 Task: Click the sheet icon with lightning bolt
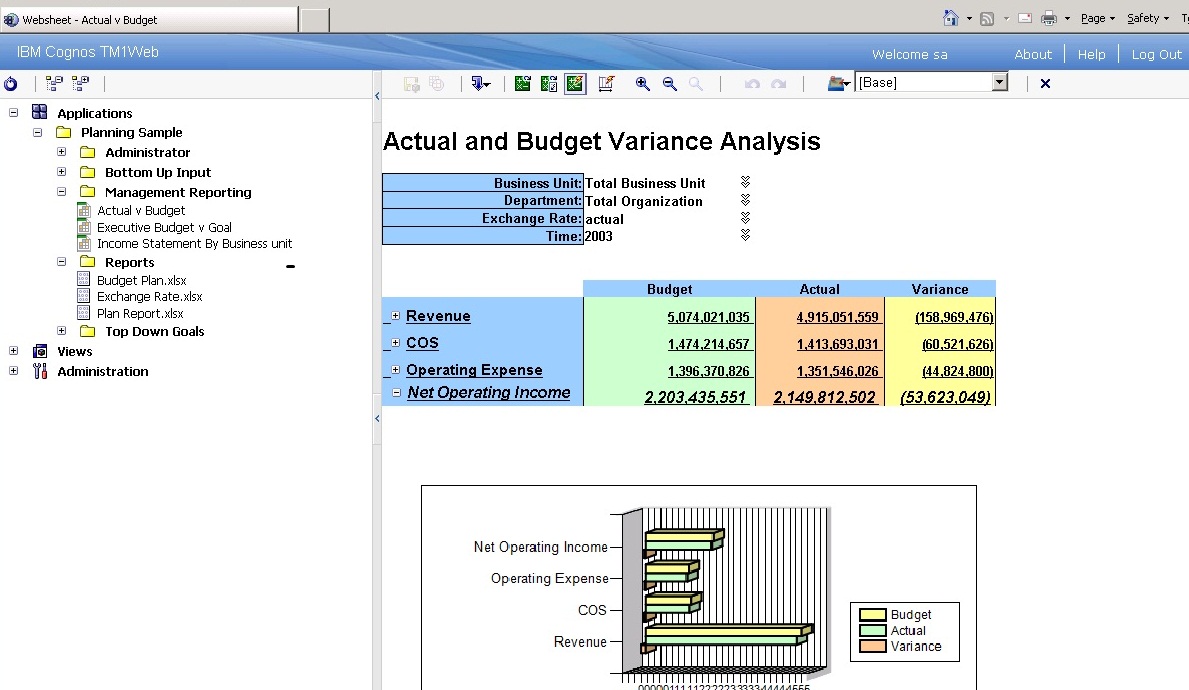(606, 83)
